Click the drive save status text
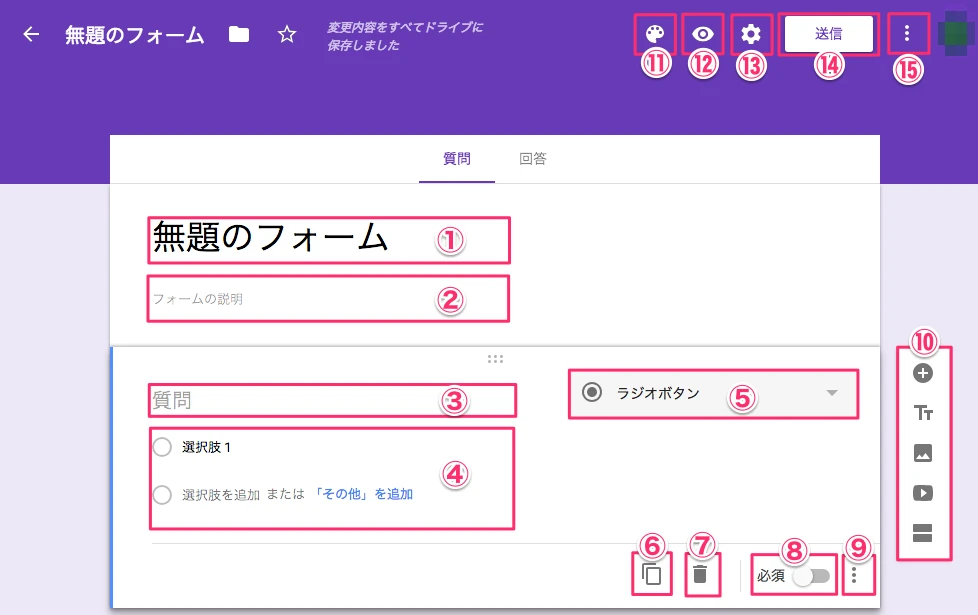978x615 pixels. [405, 36]
